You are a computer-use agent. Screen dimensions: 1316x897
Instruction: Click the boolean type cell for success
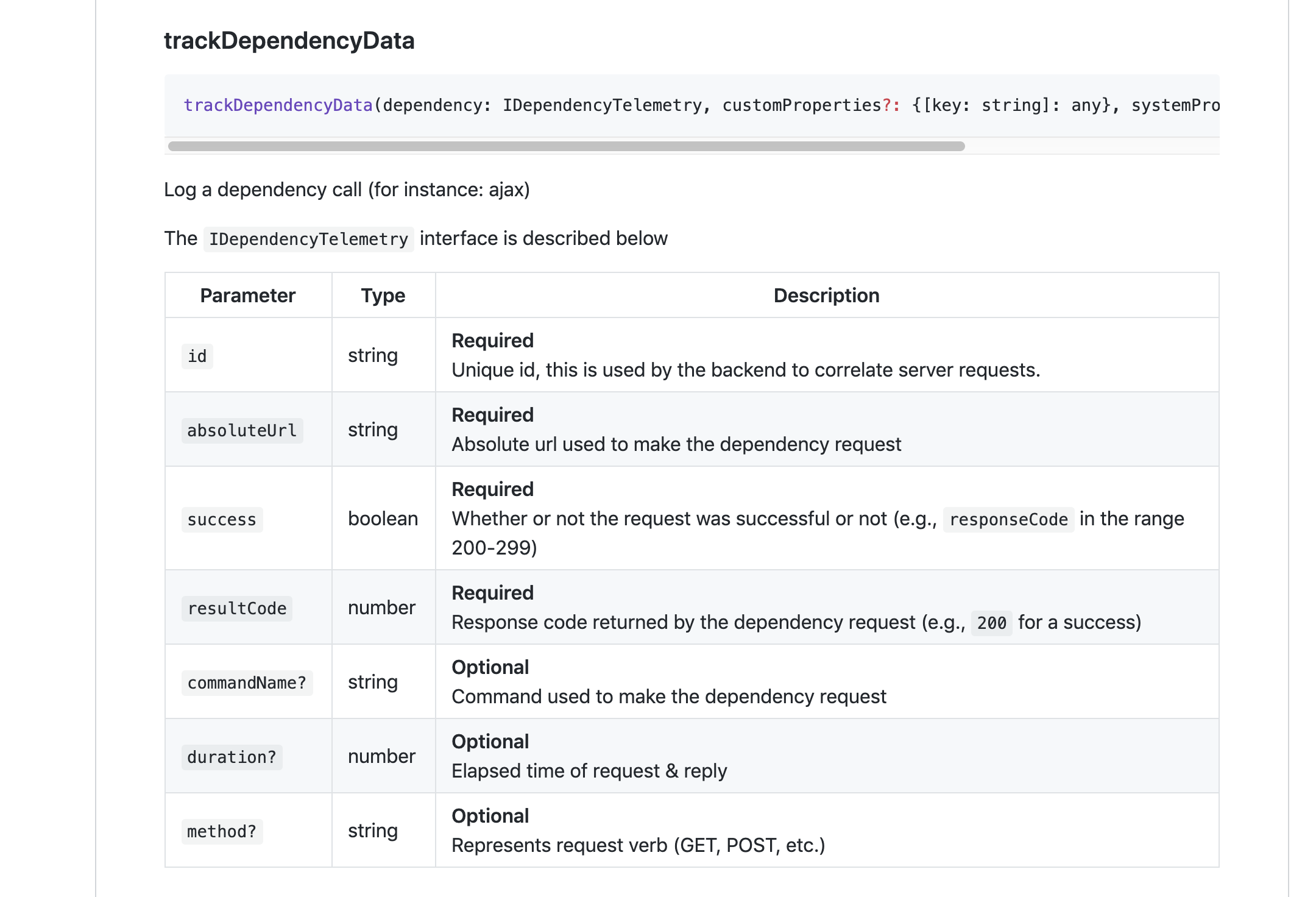click(383, 520)
